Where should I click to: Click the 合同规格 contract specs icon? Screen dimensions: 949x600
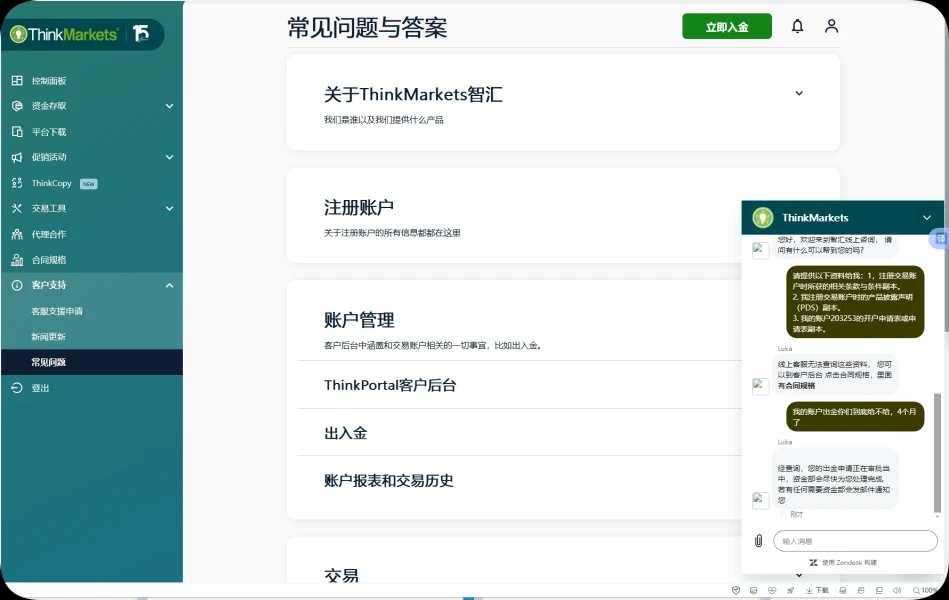pyautogui.click(x=17, y=260)
